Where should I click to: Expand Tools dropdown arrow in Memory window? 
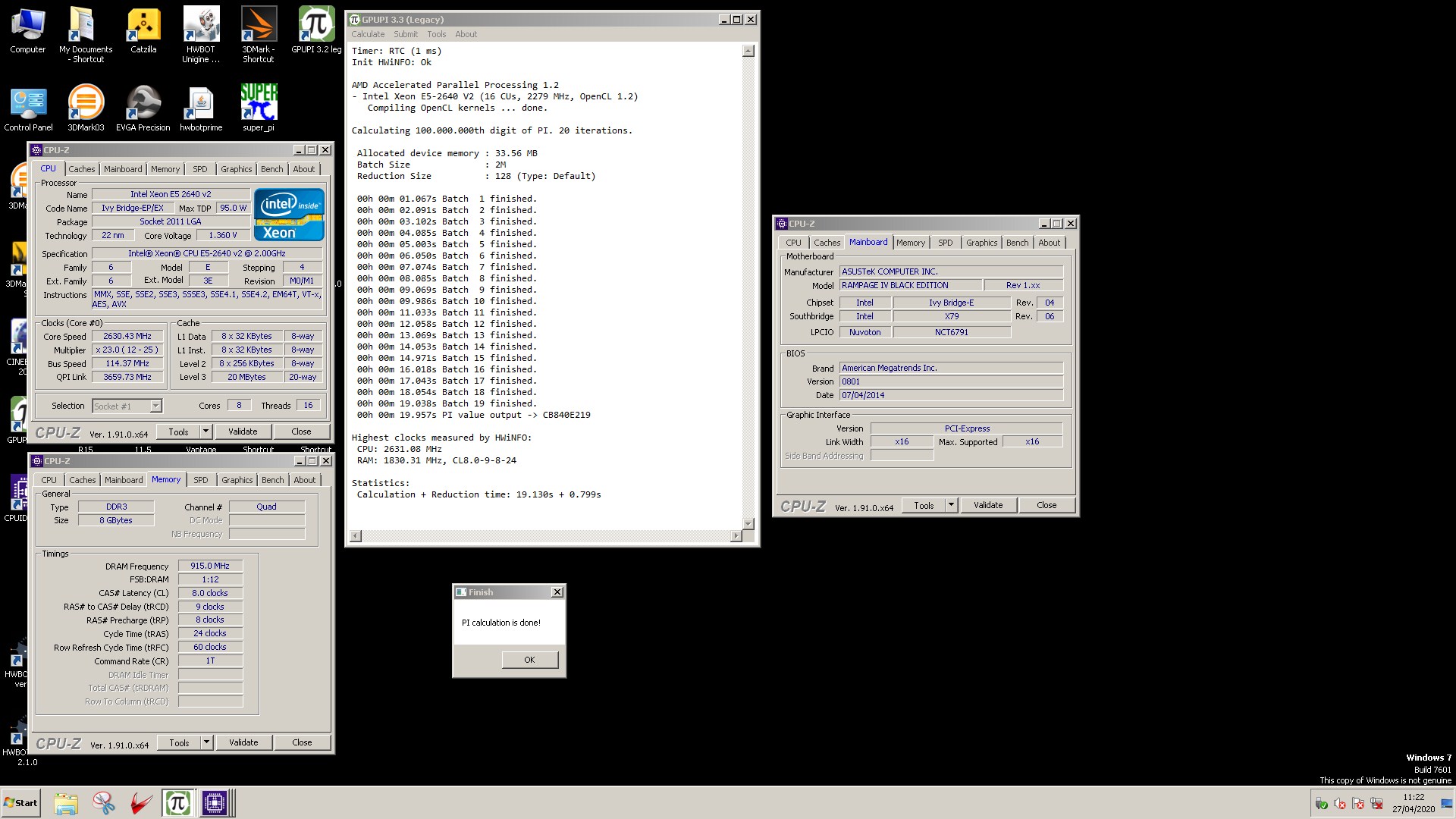coord(206,742)
